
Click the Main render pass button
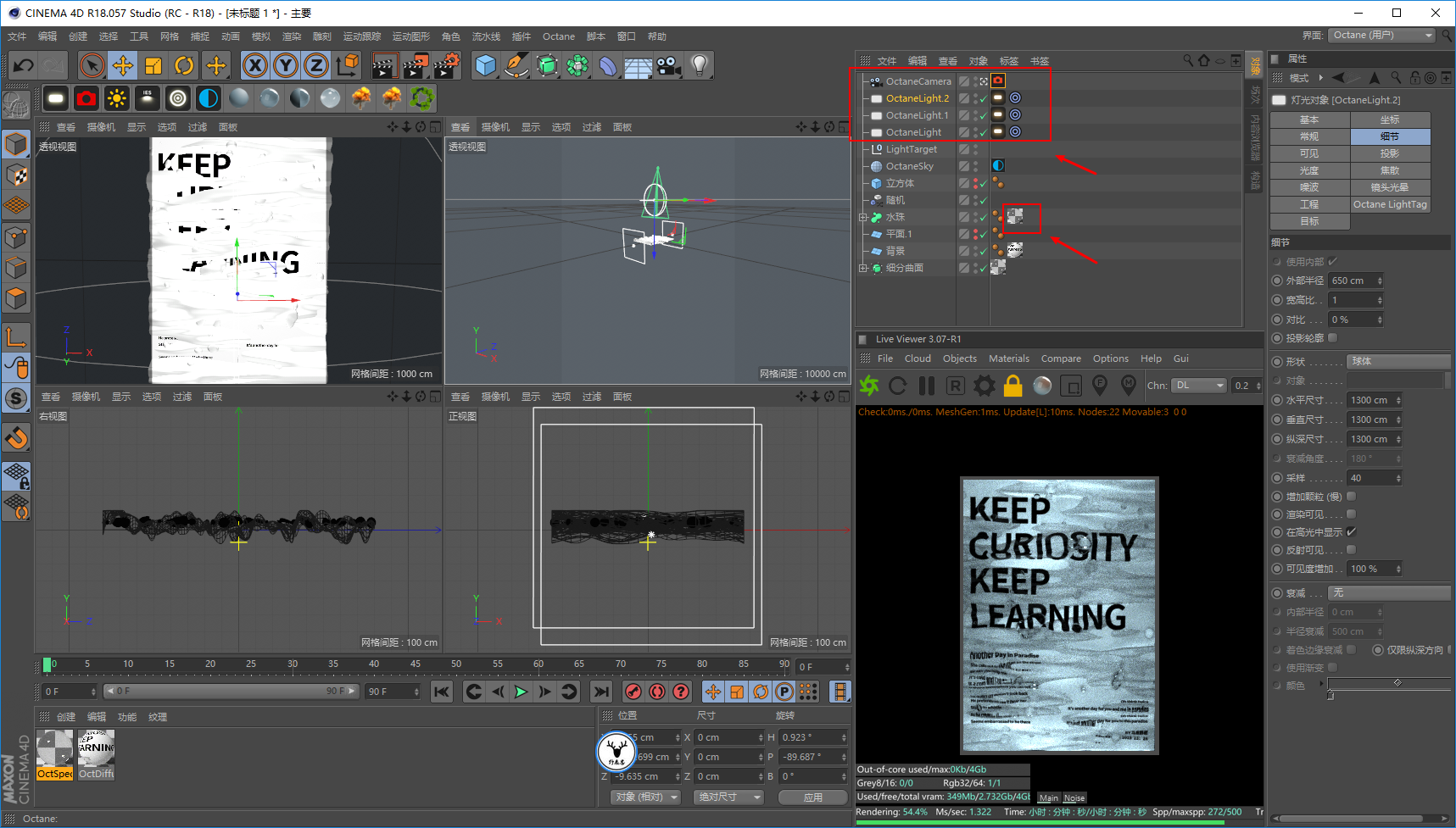(1049, 798)
